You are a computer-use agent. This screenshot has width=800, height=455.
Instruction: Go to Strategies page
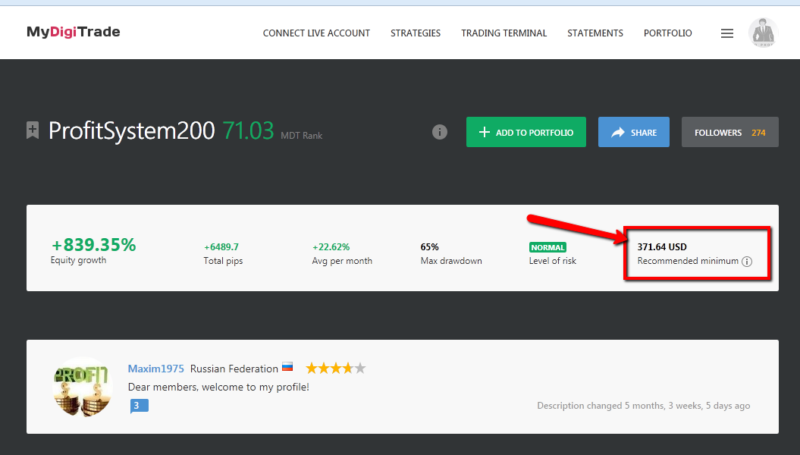coord(415,33)
